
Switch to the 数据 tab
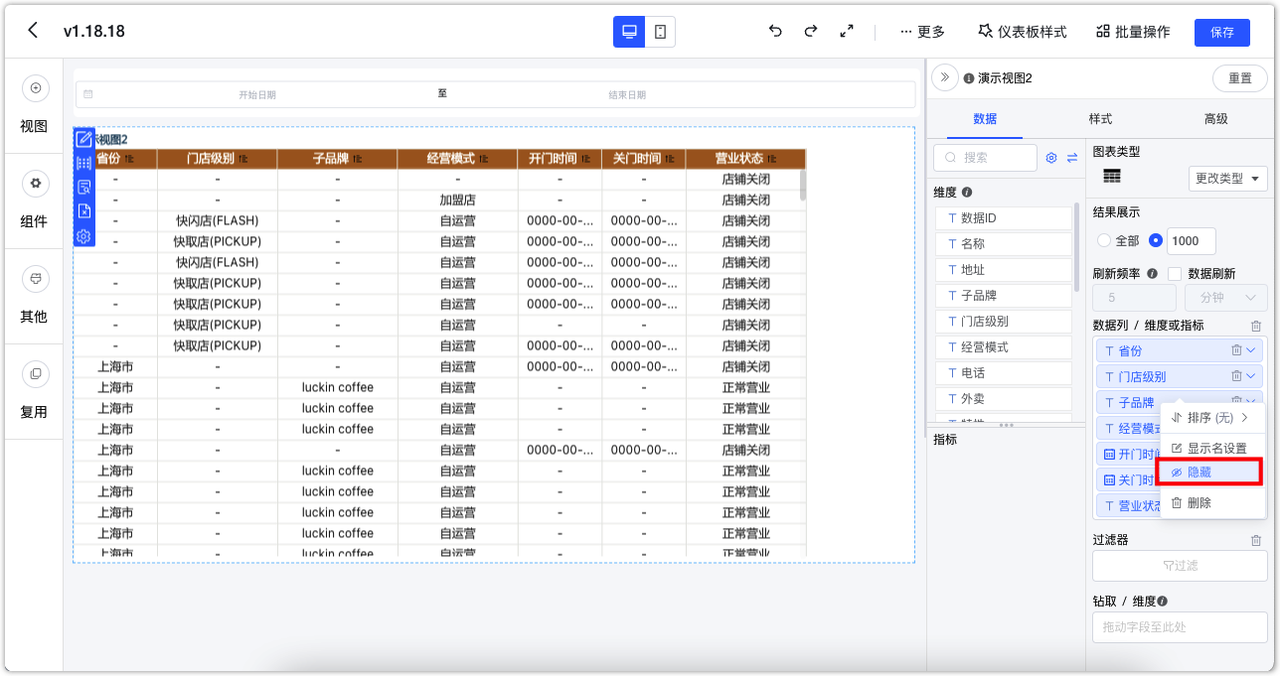coord(985,118)
